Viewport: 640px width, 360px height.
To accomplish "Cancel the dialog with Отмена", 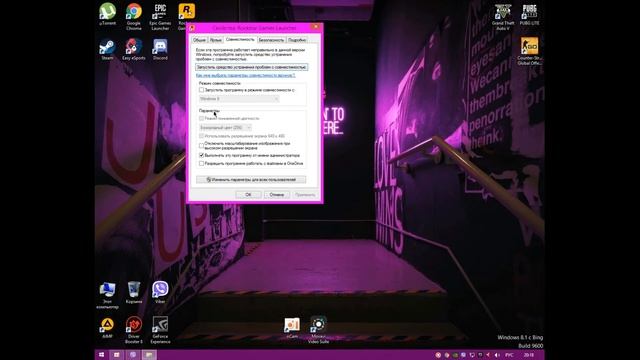I will [277, 195].
